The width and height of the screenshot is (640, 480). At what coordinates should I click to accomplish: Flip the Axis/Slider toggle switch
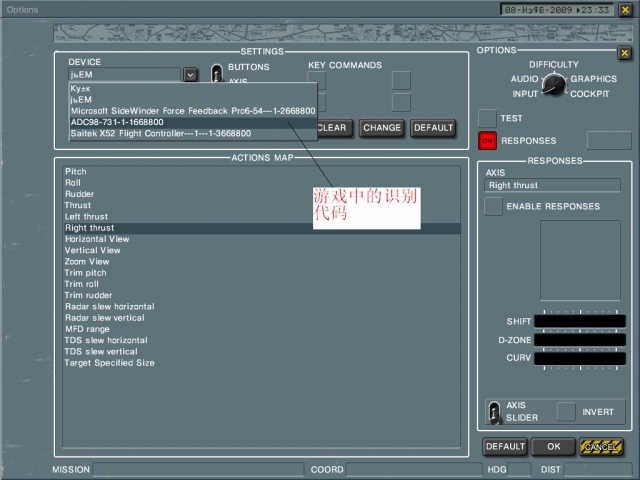click(x=494, y=412)
